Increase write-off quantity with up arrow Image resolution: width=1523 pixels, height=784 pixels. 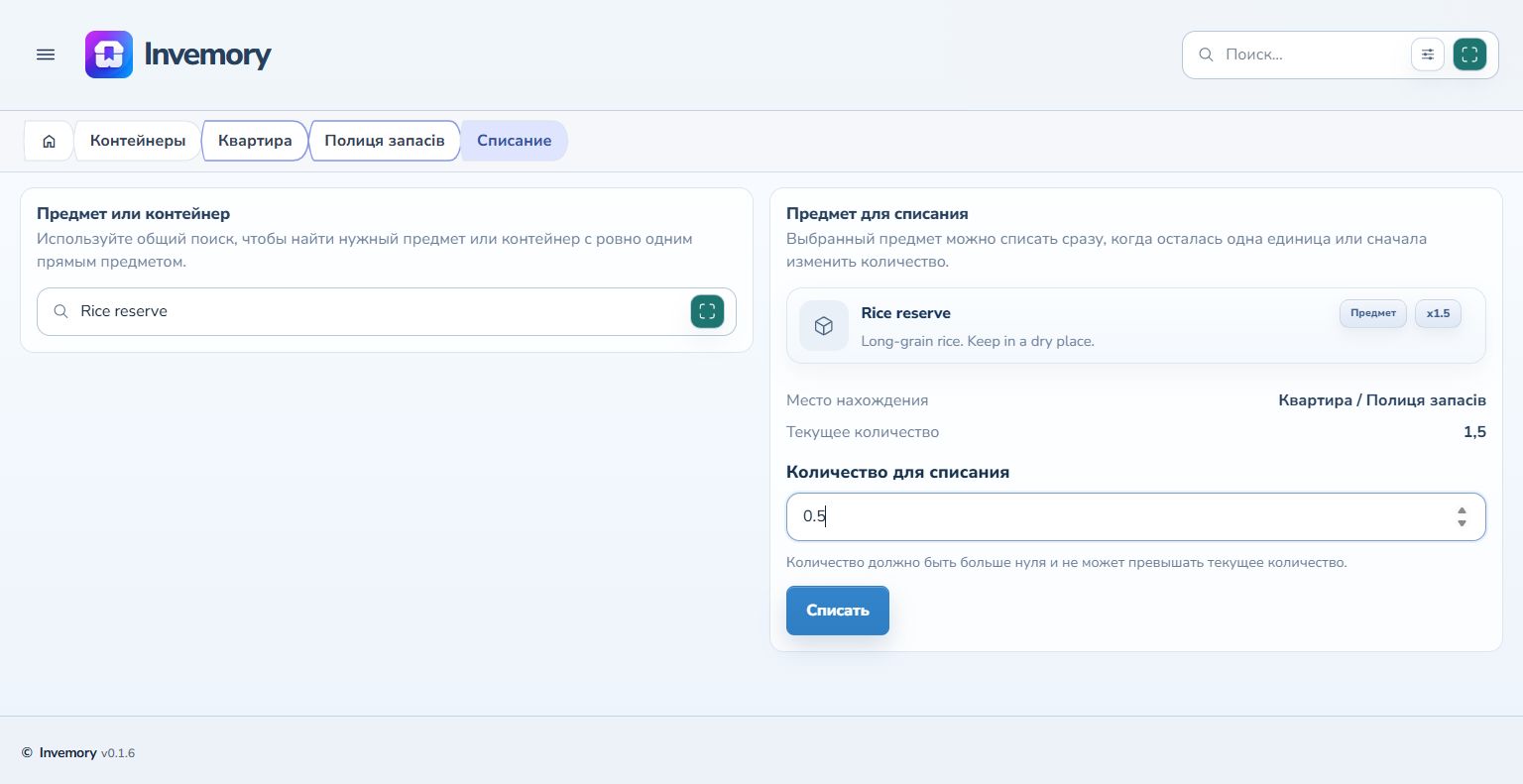1462,510
